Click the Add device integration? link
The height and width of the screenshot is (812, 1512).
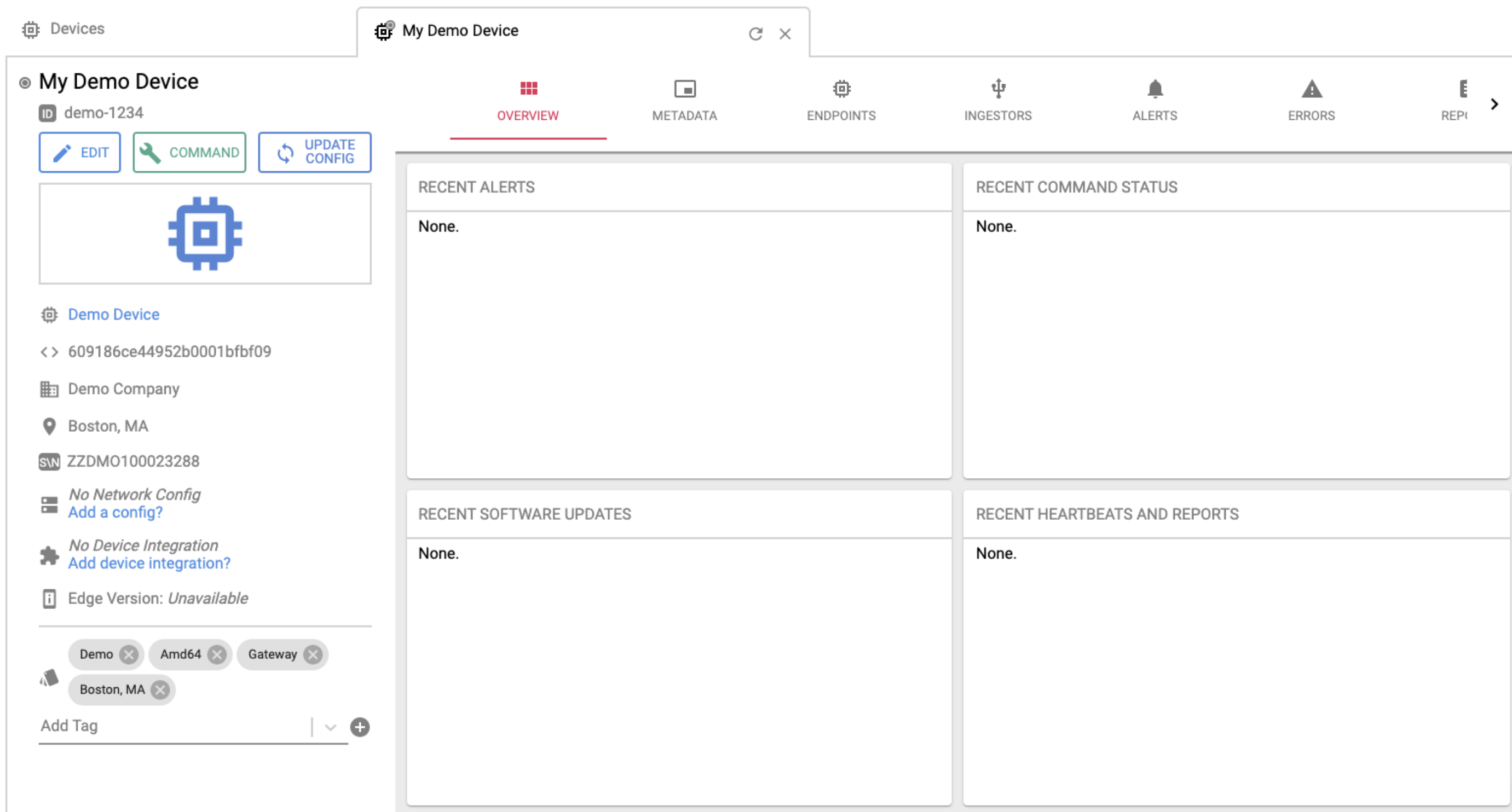[149, 563]
